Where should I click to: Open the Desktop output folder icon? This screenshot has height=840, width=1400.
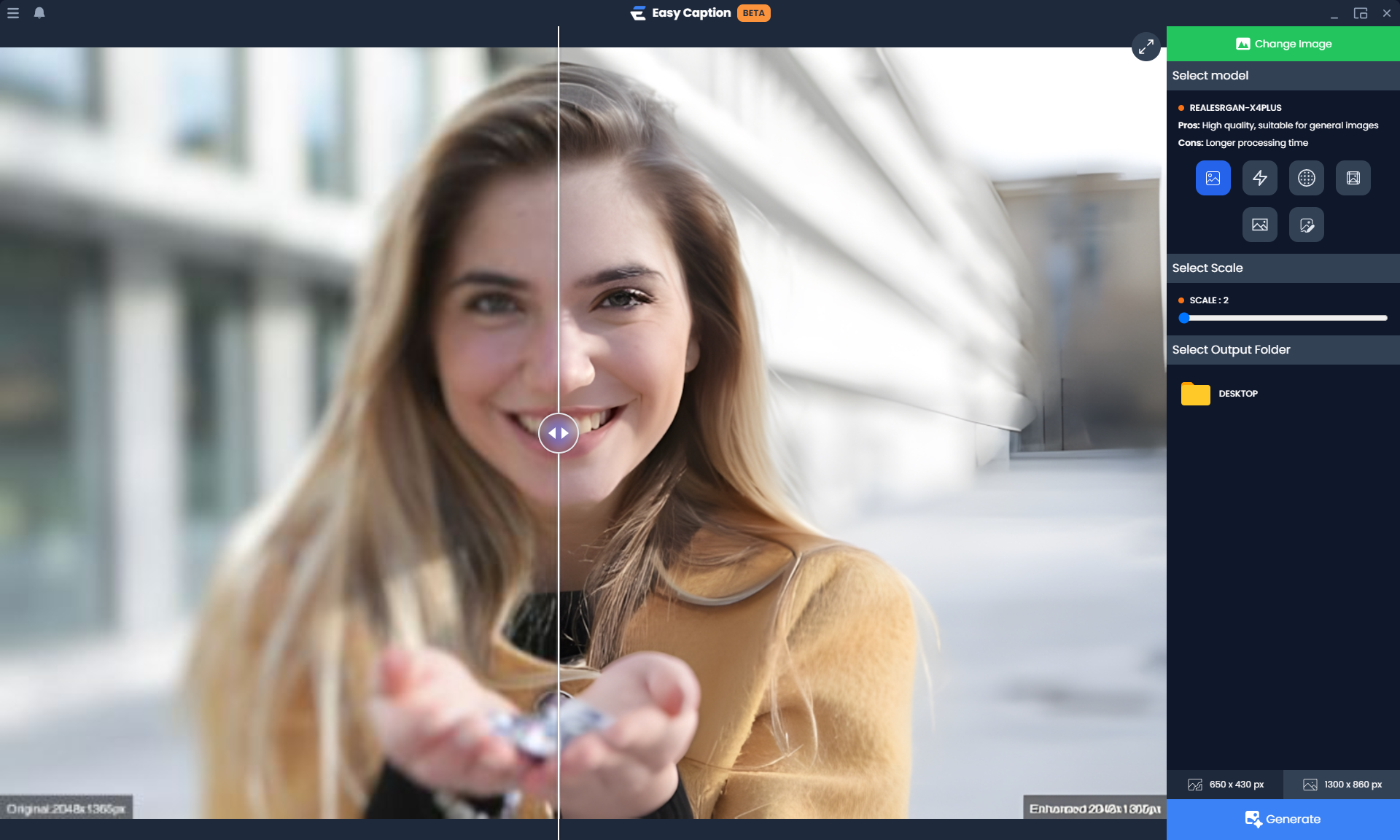[x=1195, y=394]
